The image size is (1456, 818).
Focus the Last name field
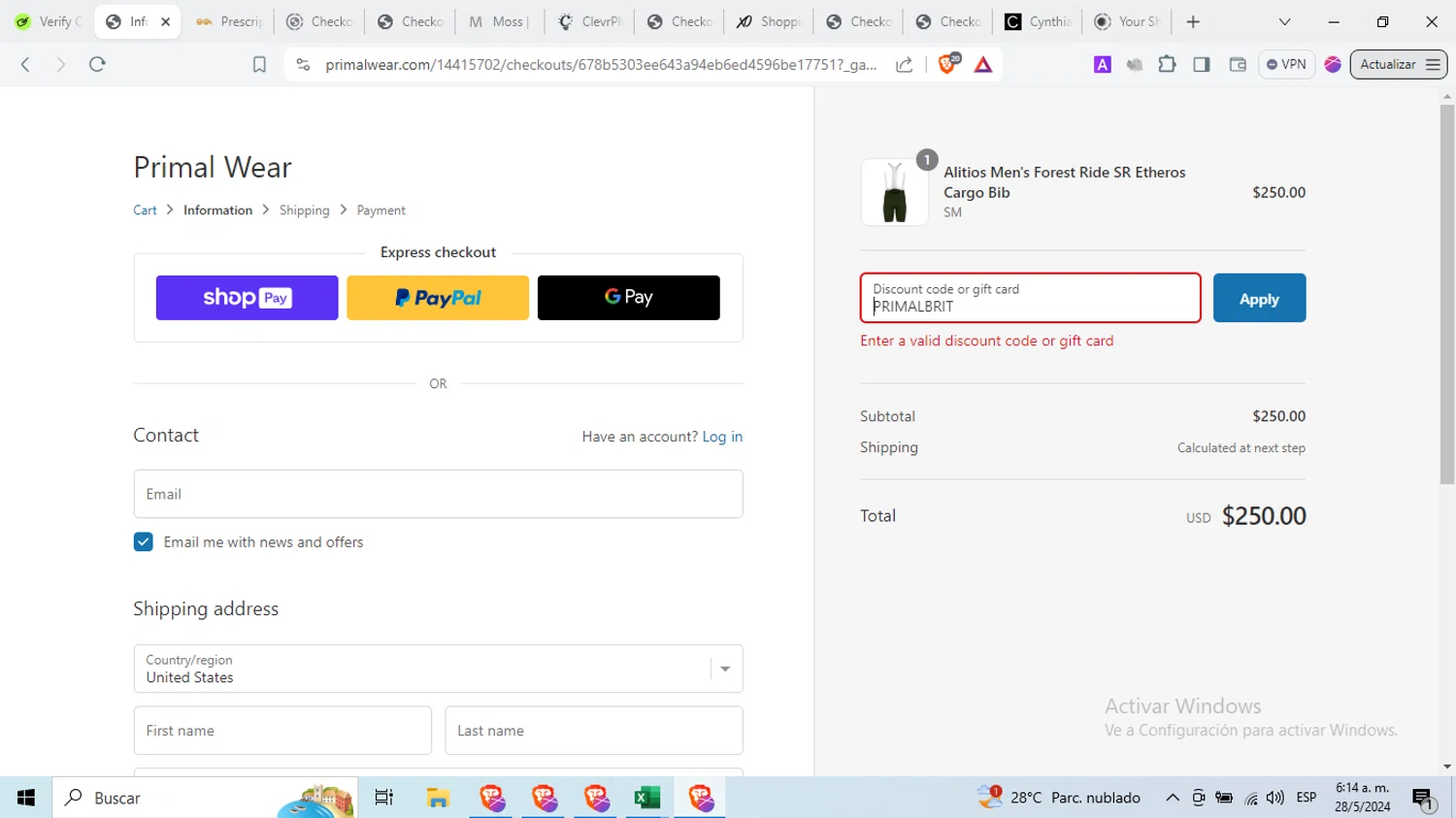point(594,731)
